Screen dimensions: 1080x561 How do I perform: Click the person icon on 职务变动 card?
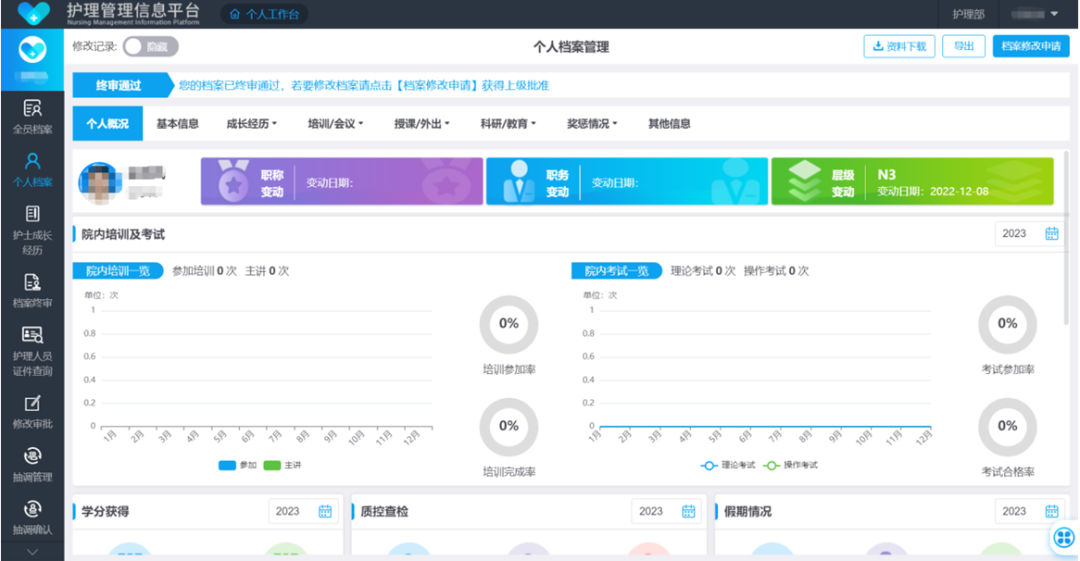519,182
